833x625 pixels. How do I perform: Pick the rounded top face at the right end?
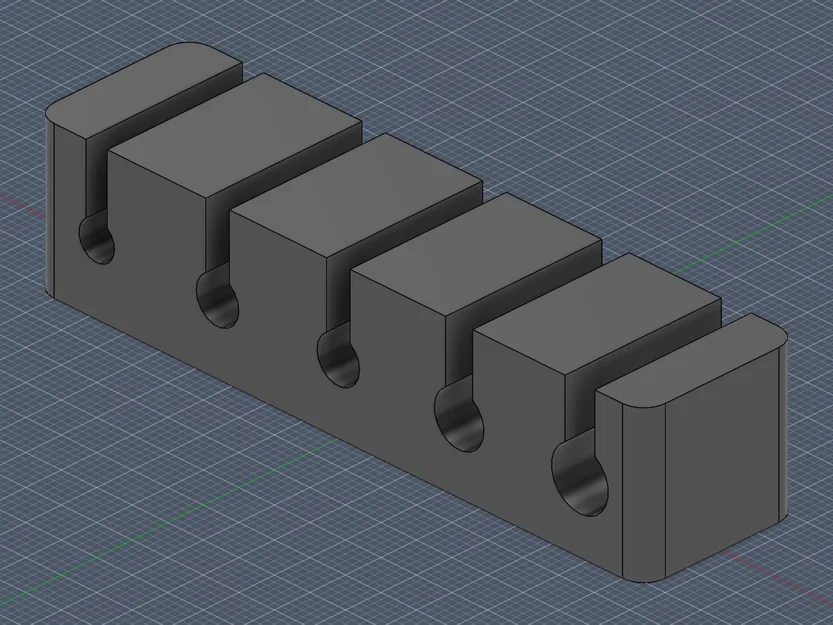click(692, 361)
